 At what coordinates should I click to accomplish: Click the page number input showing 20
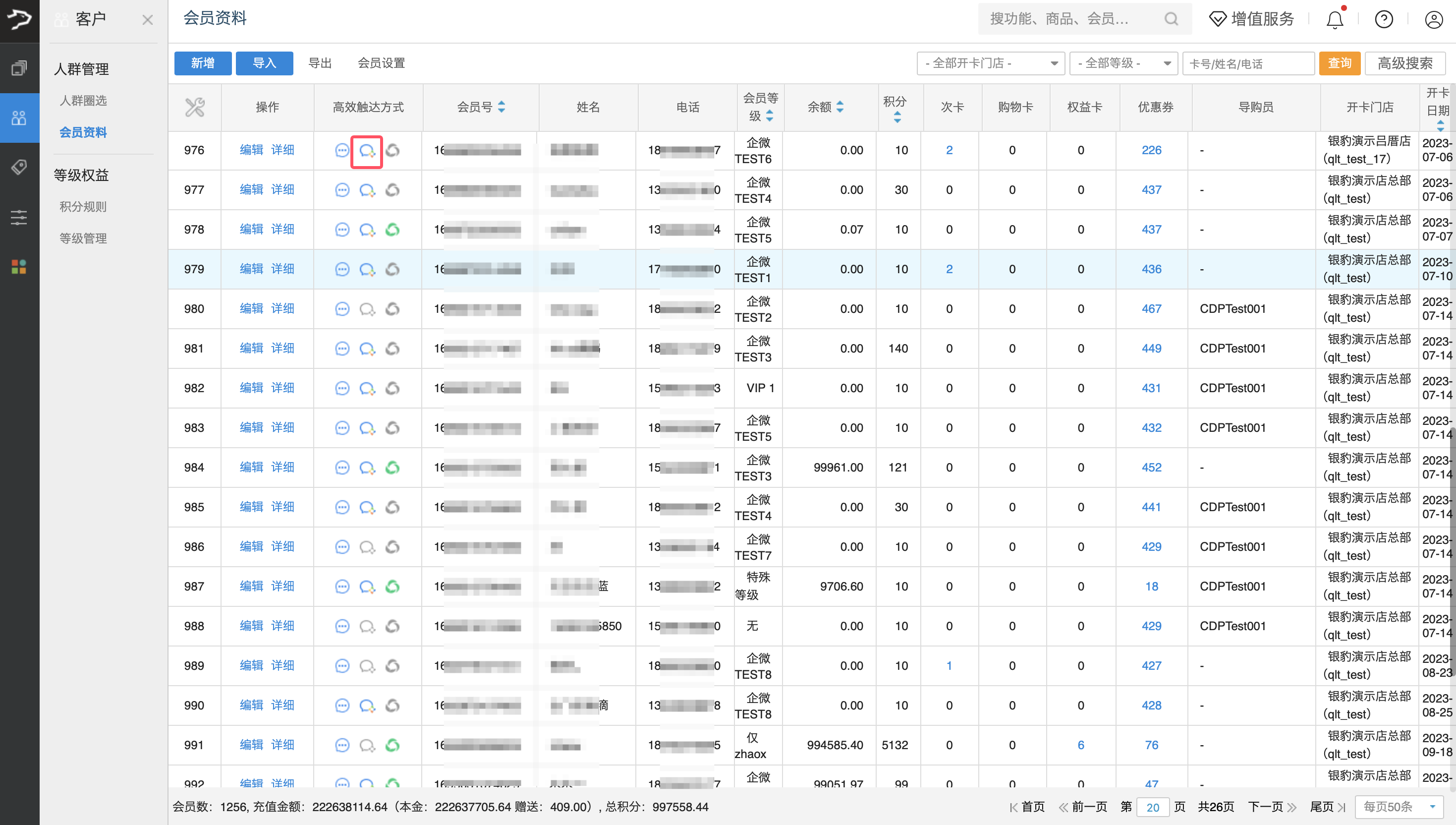[1153, 807]
